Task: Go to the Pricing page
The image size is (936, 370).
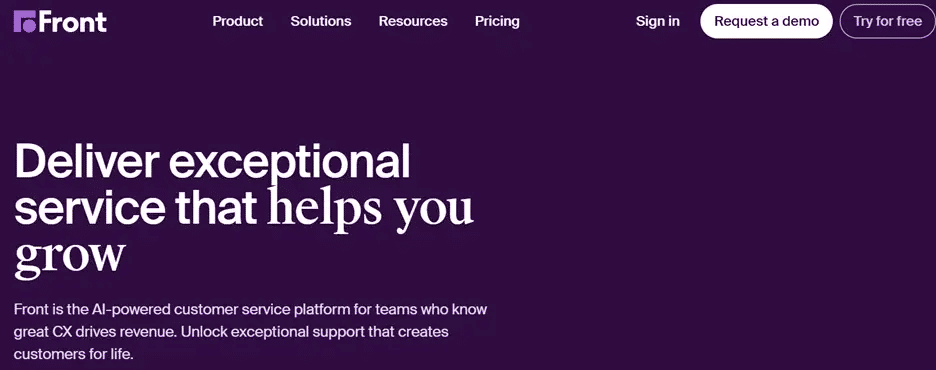Action: click(497, 21)
